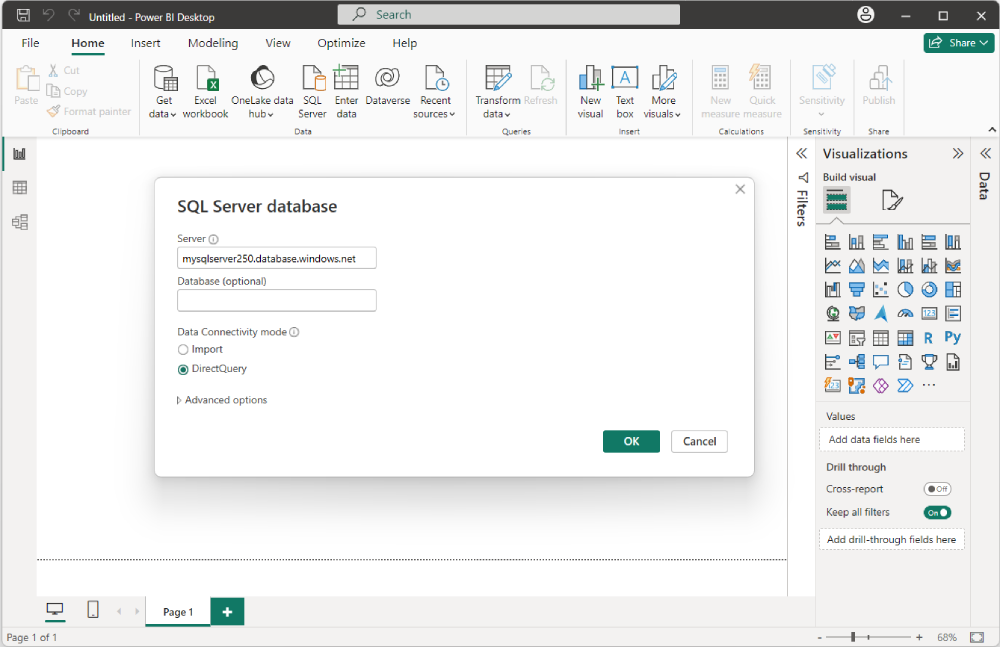Switch to Table view in left sidebar

20,188
